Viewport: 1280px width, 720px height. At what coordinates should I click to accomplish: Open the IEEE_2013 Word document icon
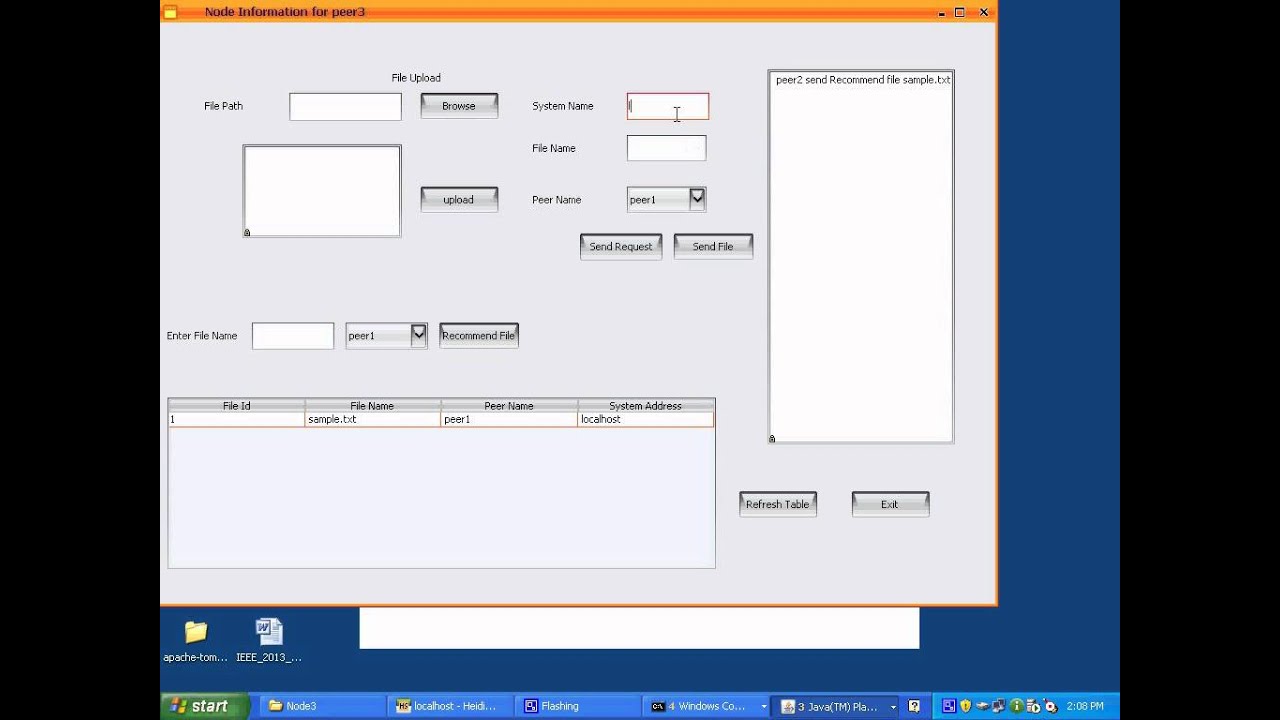tap(269, 641)
